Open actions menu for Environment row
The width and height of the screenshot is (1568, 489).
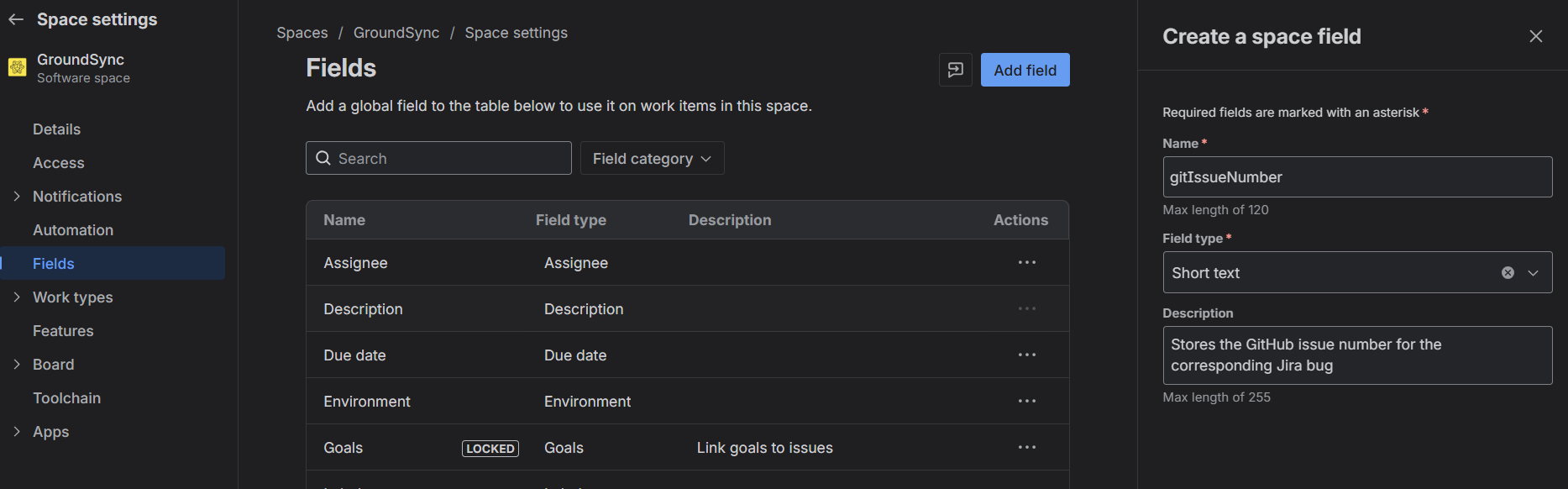point(1026,401)
